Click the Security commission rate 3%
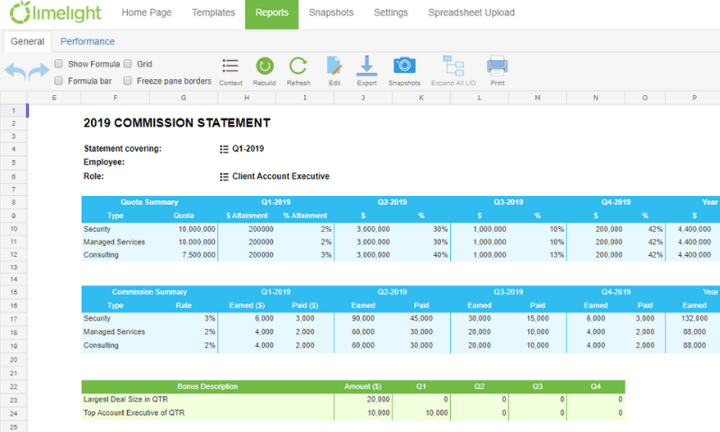This screenshot has width=720, height=432. click(x=209, y=319)
